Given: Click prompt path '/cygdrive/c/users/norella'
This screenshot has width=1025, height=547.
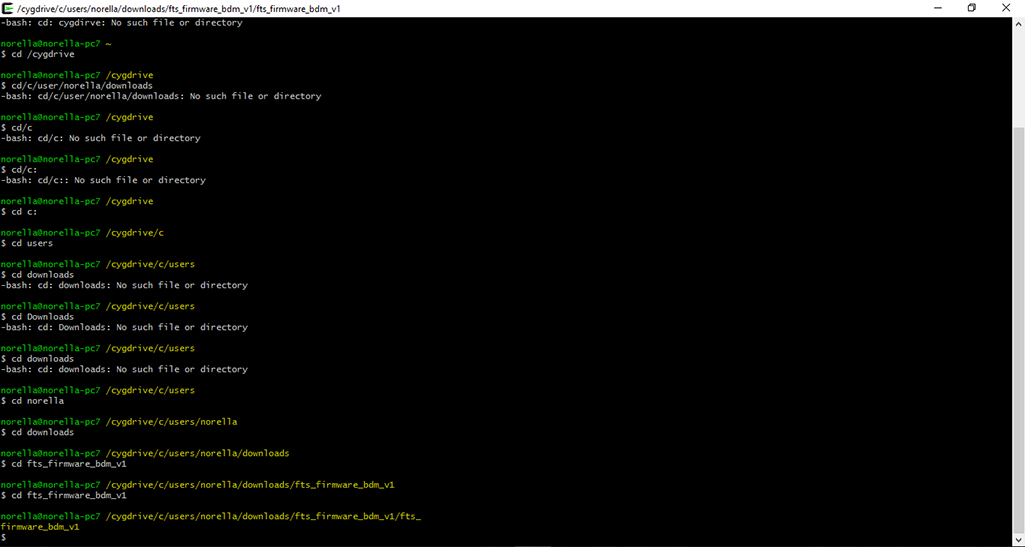Looking at the screenshot, I should tap(171, 422).
